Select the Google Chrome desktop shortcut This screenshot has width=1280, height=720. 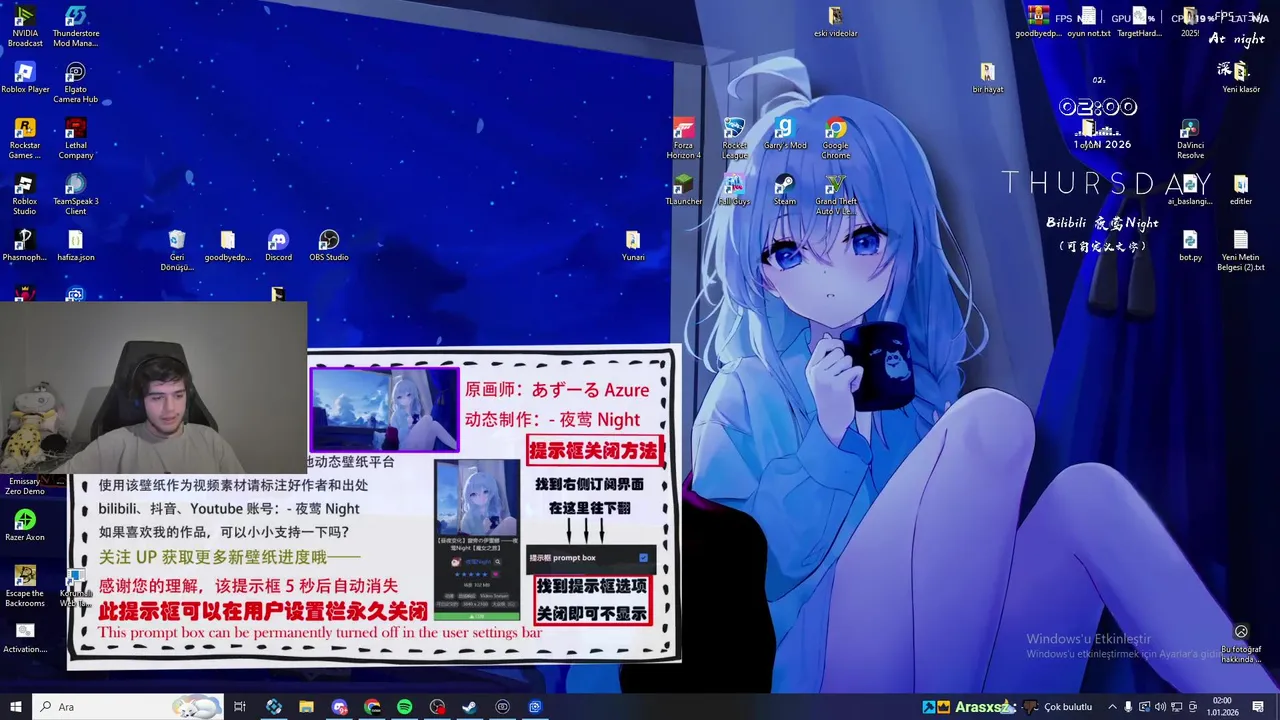click(836, 138)
